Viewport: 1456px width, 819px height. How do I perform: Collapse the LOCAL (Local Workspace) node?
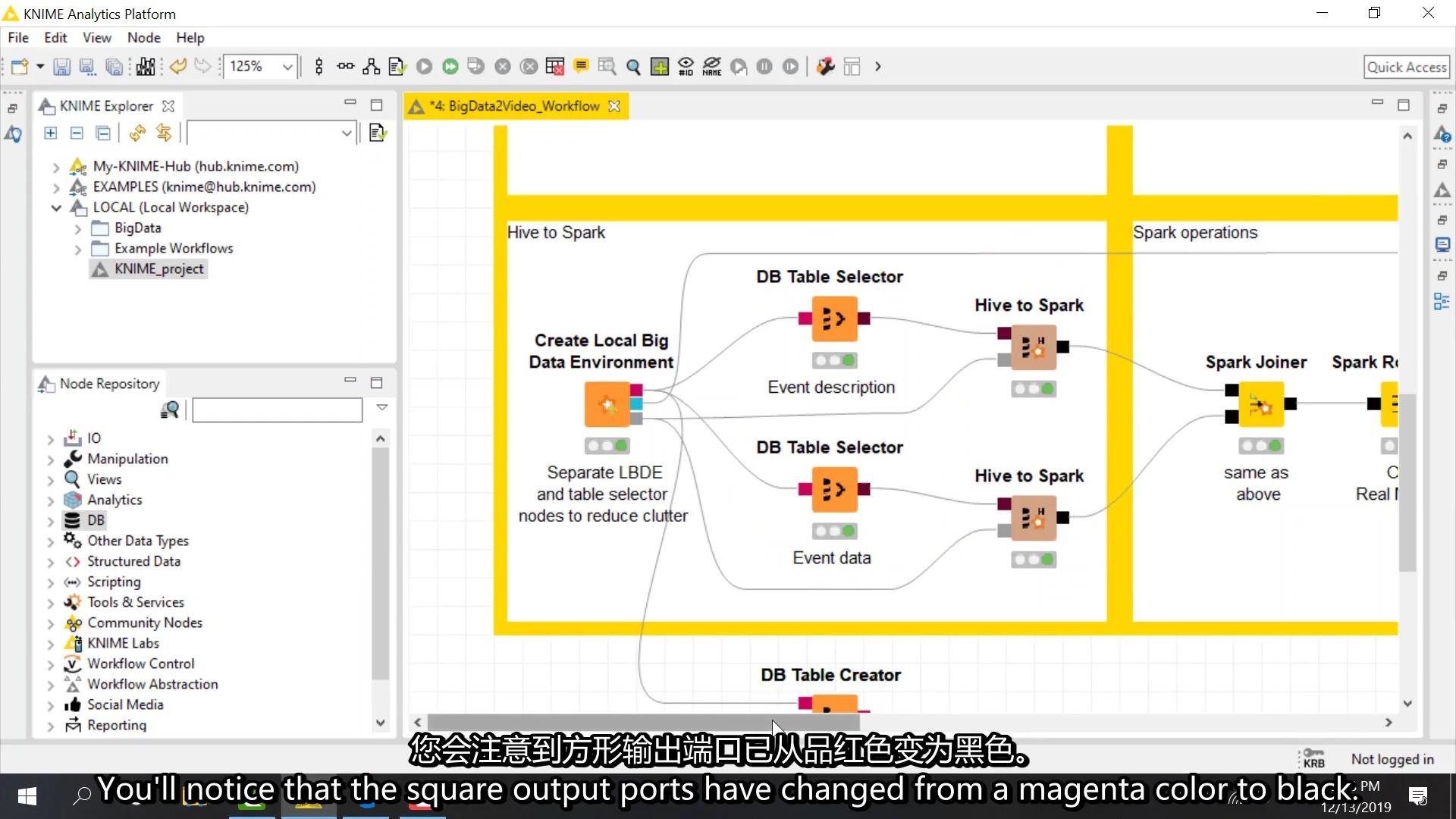coord(55,208)
